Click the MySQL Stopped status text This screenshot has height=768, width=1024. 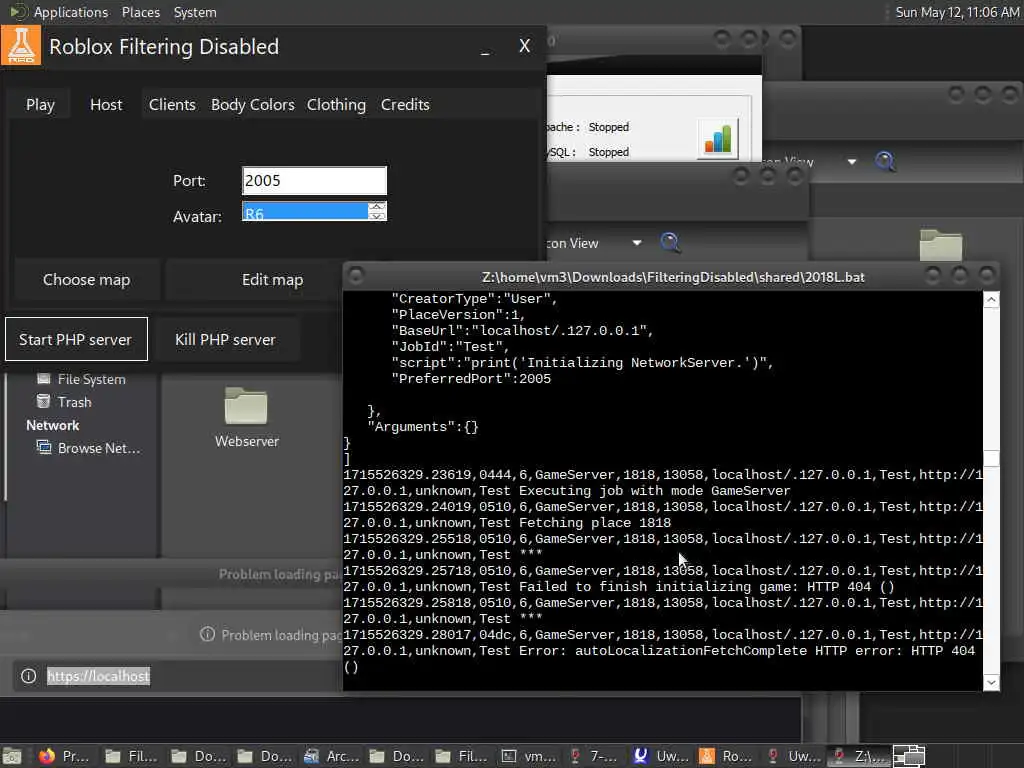(x=608, y=152)
